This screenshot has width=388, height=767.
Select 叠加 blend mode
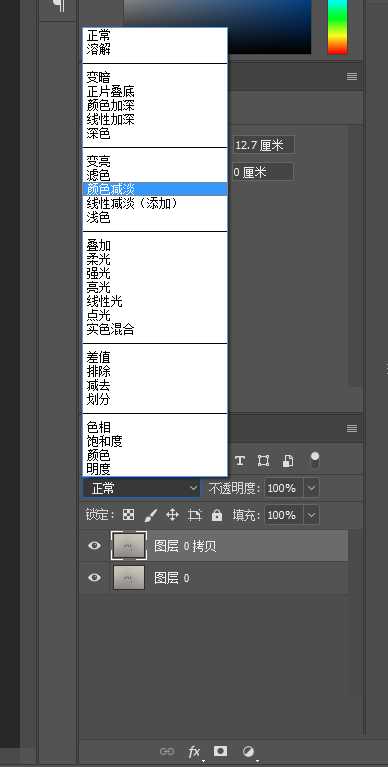(x=155, y=246)
